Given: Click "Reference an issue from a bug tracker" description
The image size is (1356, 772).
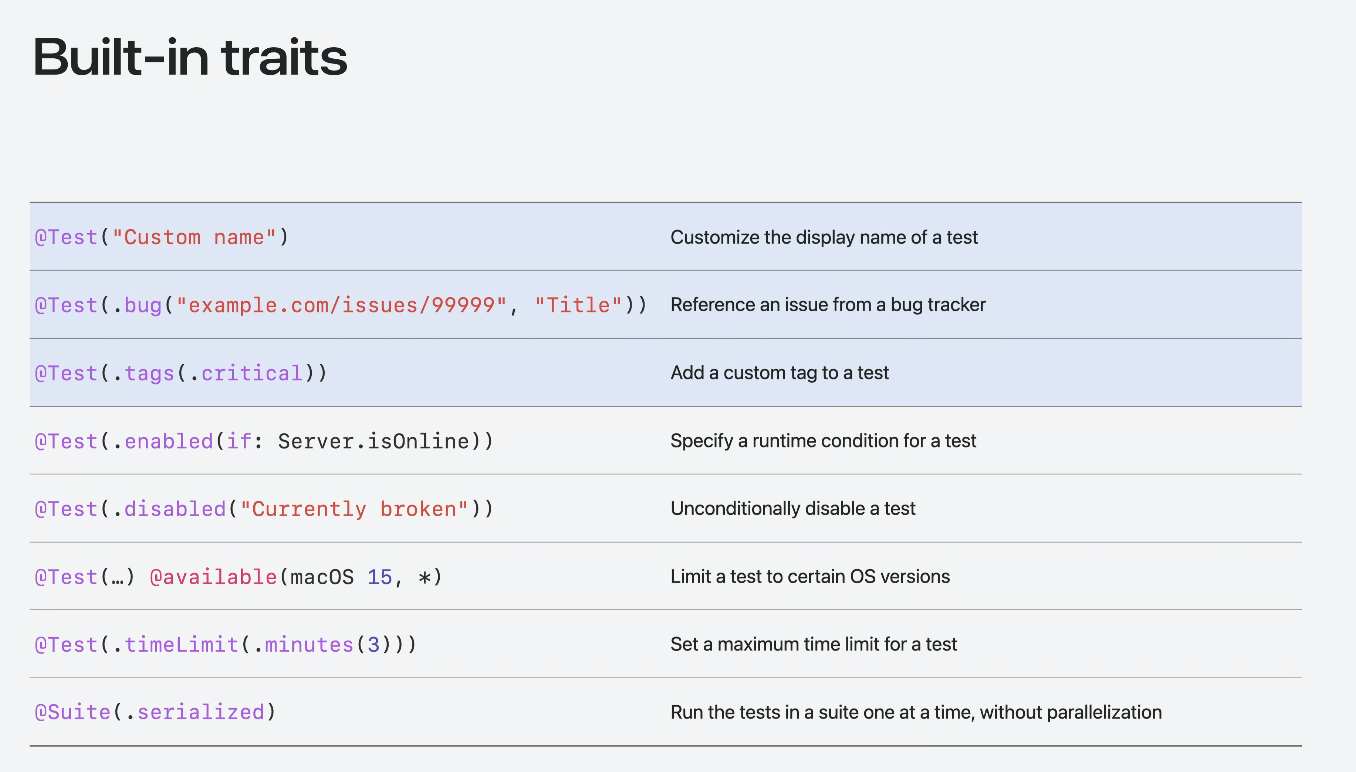Looking at the screenshot, I should tap(828, 305).
